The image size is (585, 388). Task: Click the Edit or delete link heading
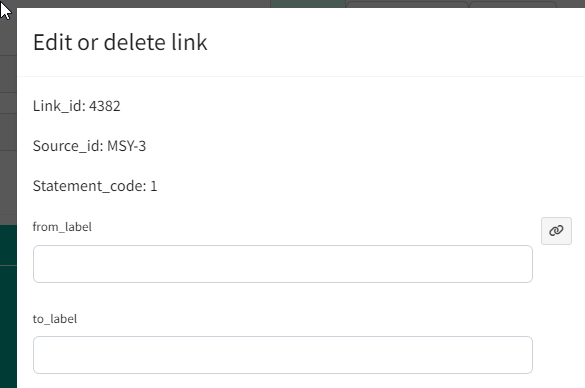click(x=120, y=42)
